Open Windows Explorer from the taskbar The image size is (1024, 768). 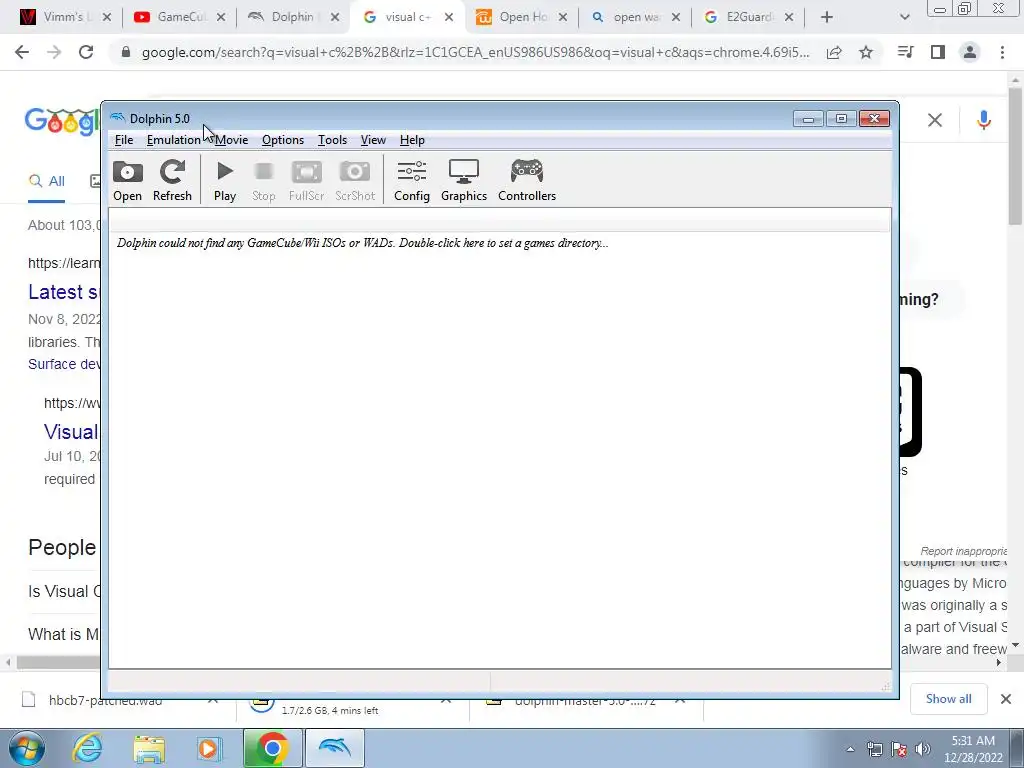point(149,748)
